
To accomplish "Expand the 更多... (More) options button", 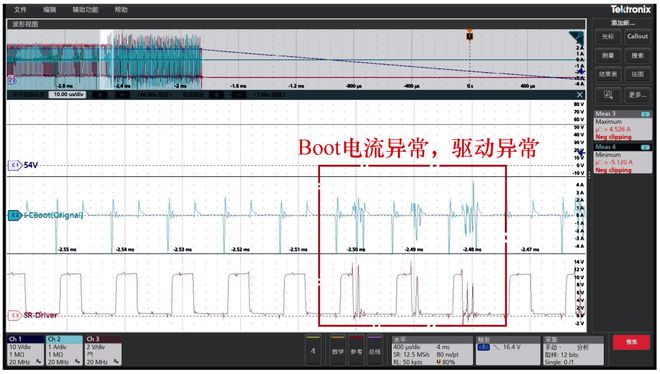I will (637, 95).
